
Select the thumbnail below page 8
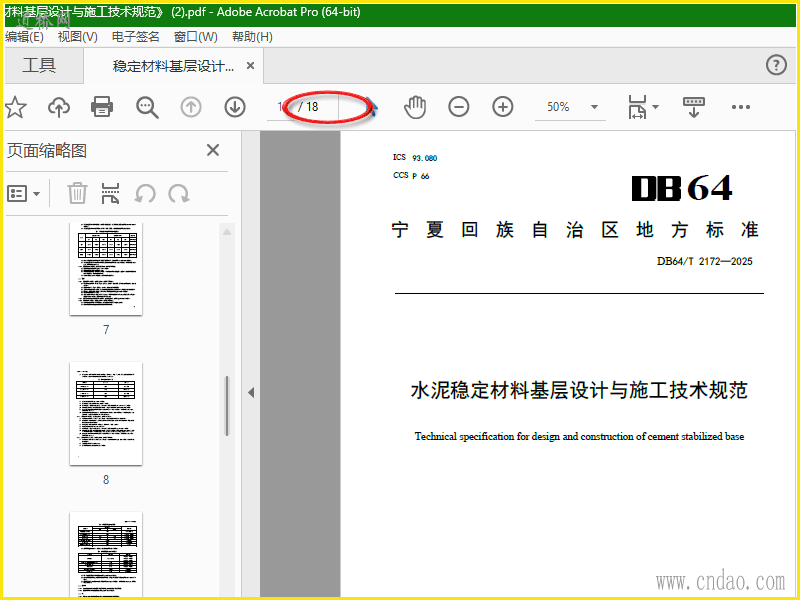click(106, 555)
